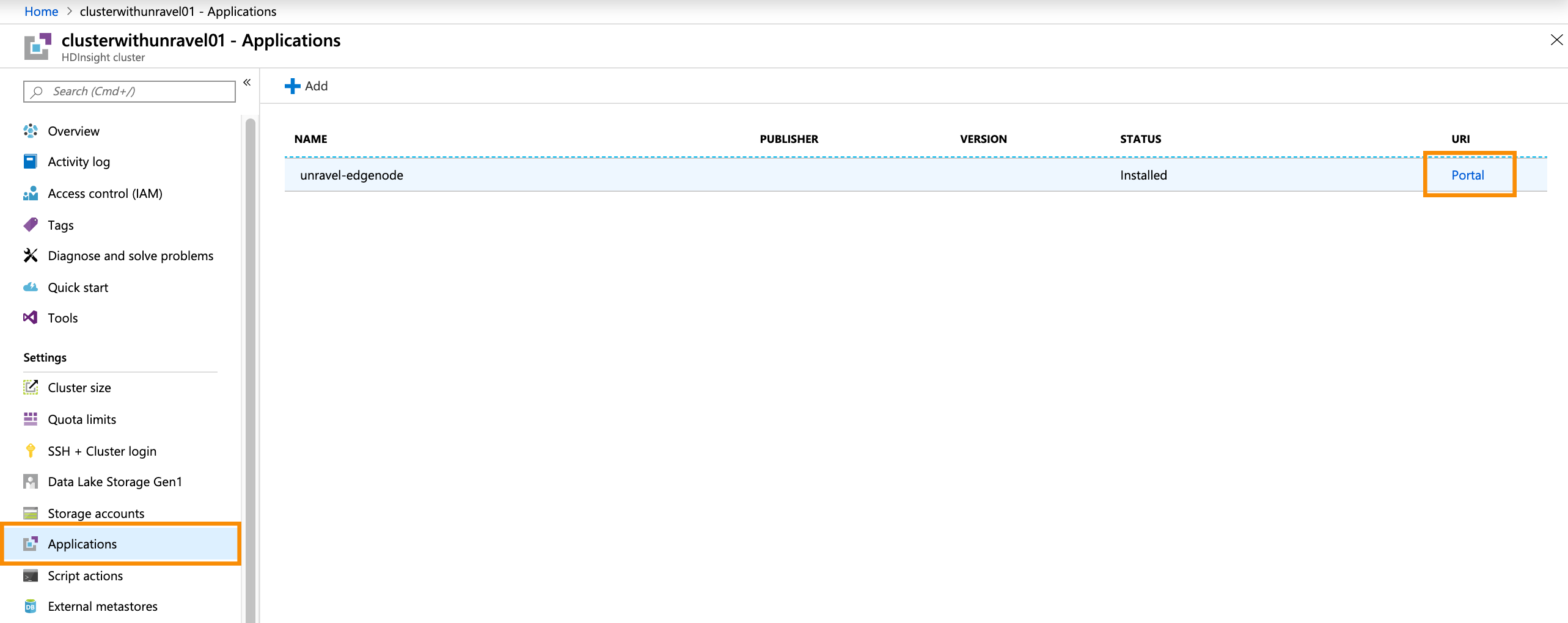Click the Tags icon
The image size is (1568, 623).
pos(31,225)
